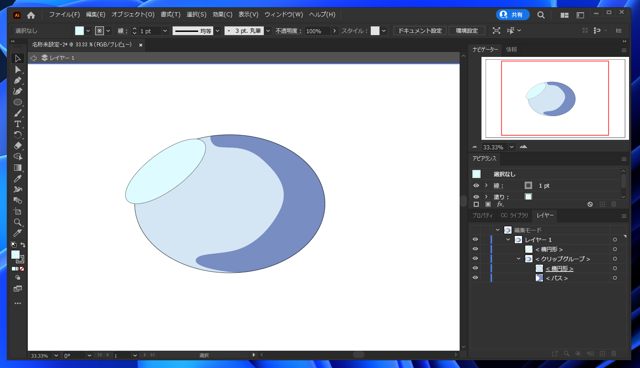
Task: Toggle visibility of クリップグループ
Action: coord(475,259)
